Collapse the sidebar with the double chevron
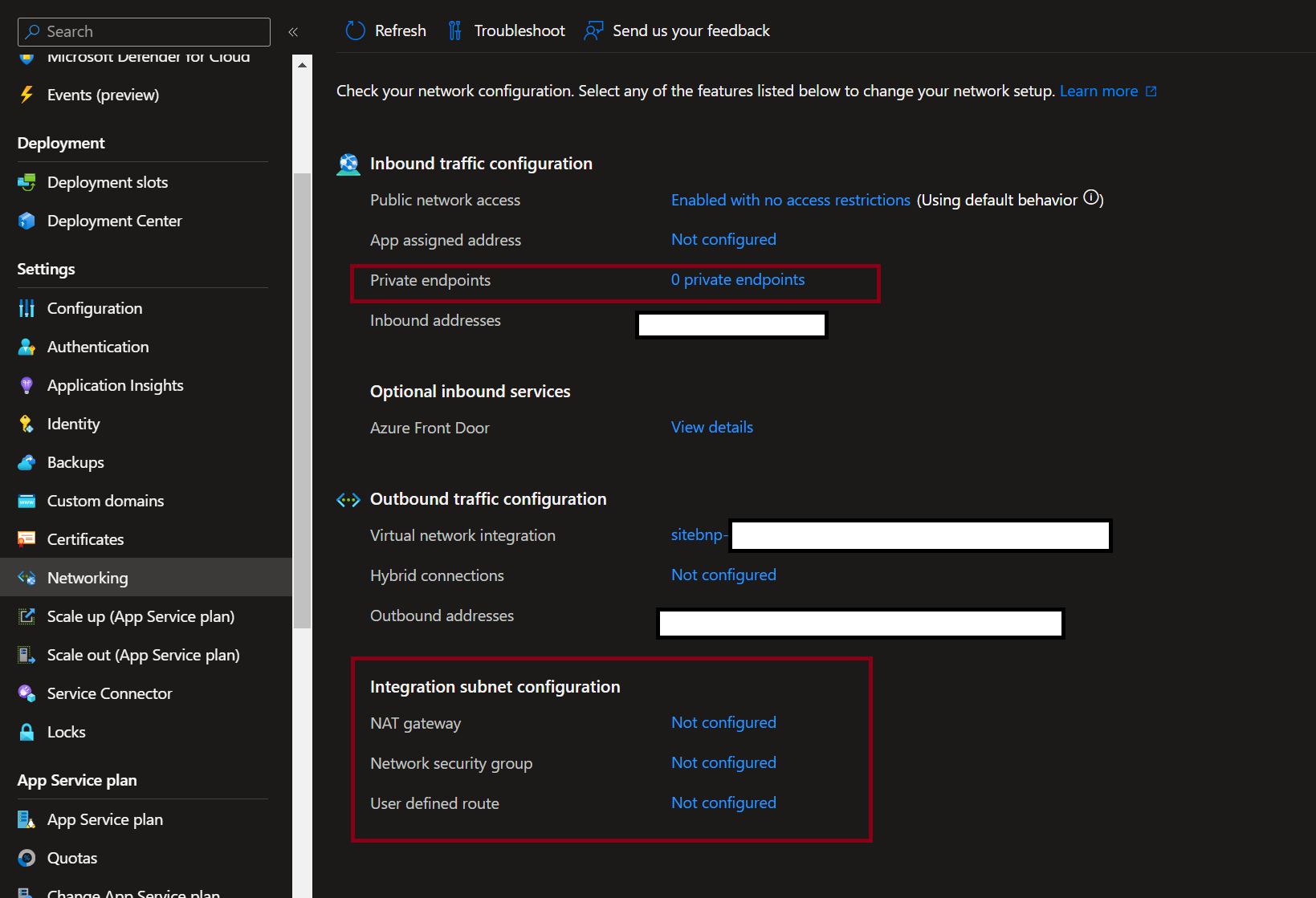This screenshot has height=898, width=1316. point(293,31)
